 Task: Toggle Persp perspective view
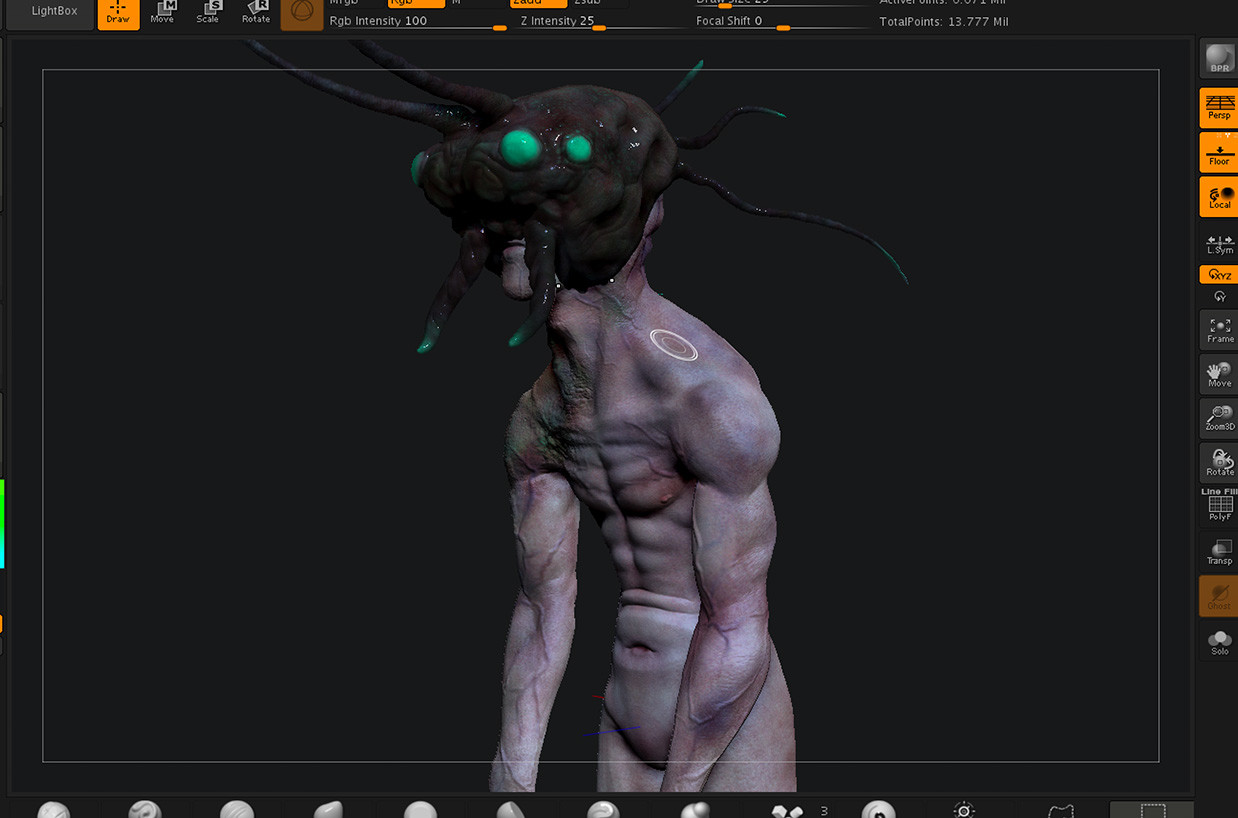click(x=1219, y=107)
